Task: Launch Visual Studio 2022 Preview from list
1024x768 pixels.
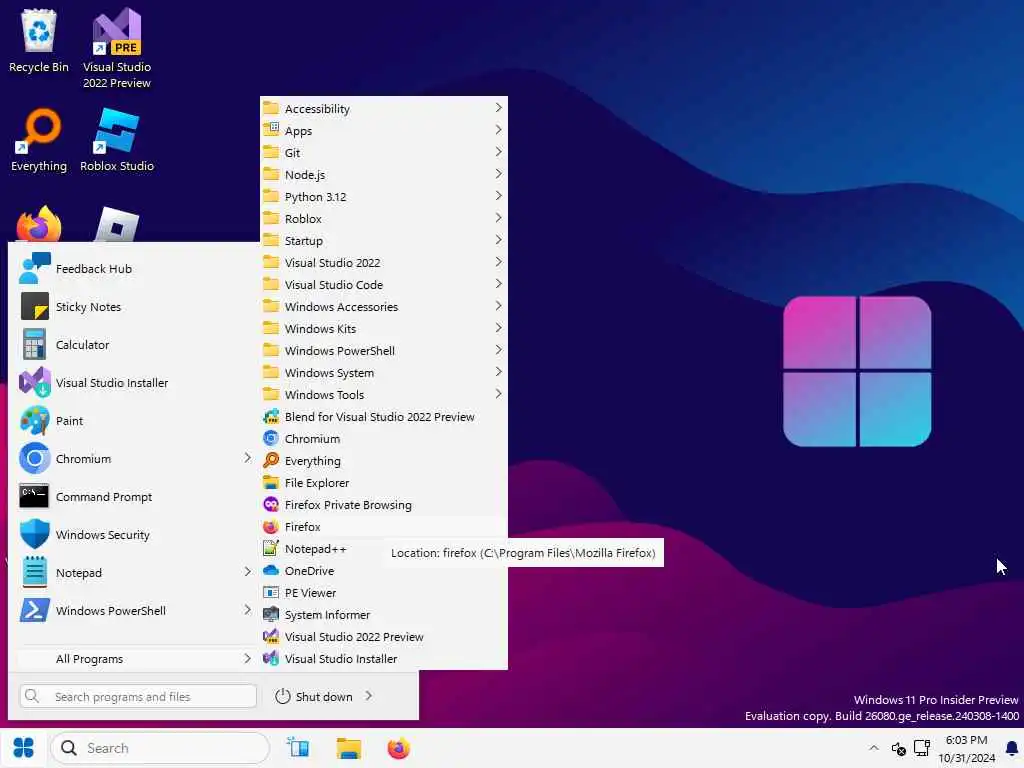Action: click(x=383, y=637)
